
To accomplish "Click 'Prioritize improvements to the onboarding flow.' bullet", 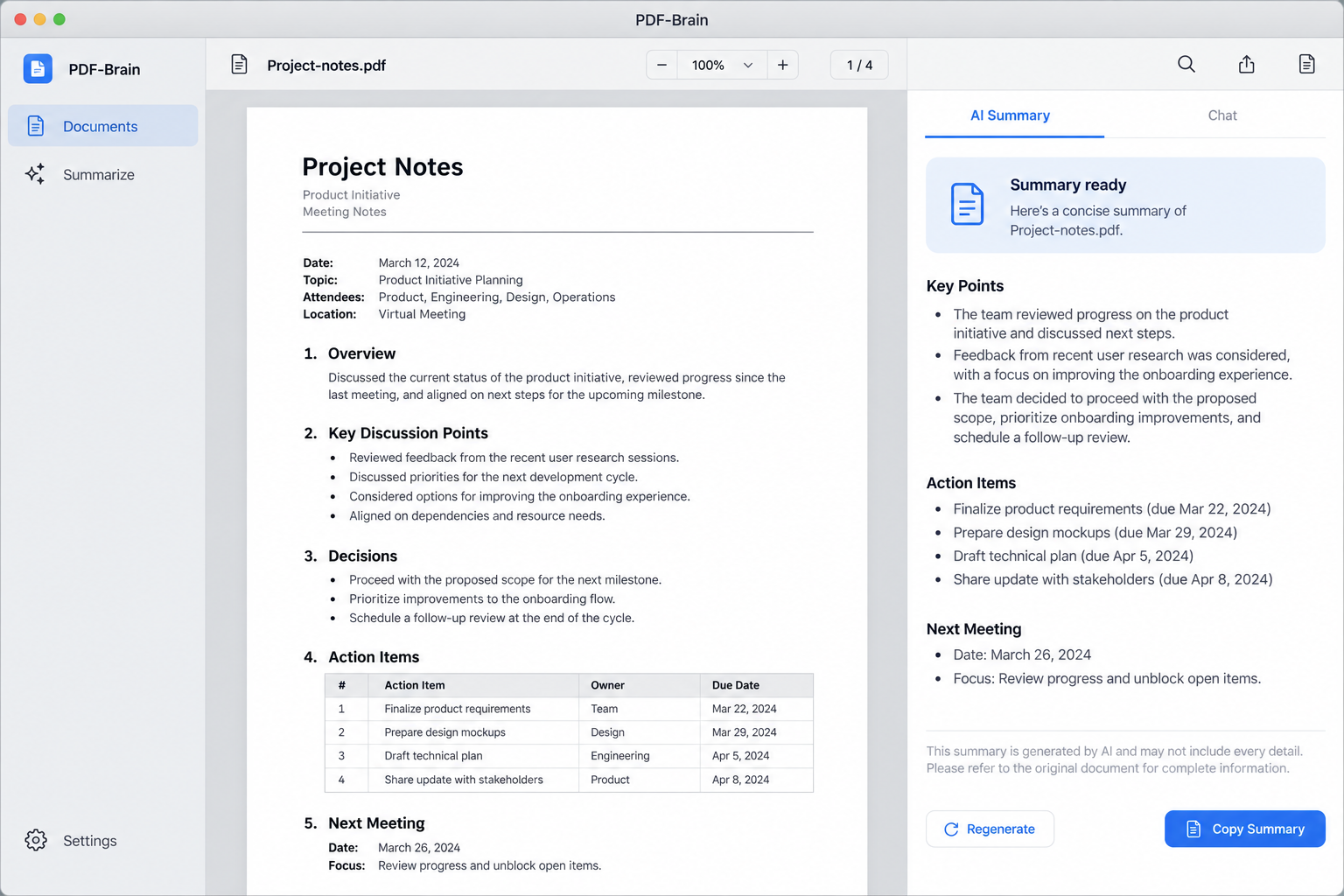I will 482,598.
